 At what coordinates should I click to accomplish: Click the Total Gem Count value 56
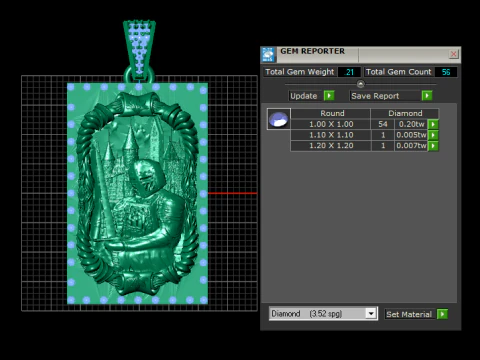click(x=446, y=72)
